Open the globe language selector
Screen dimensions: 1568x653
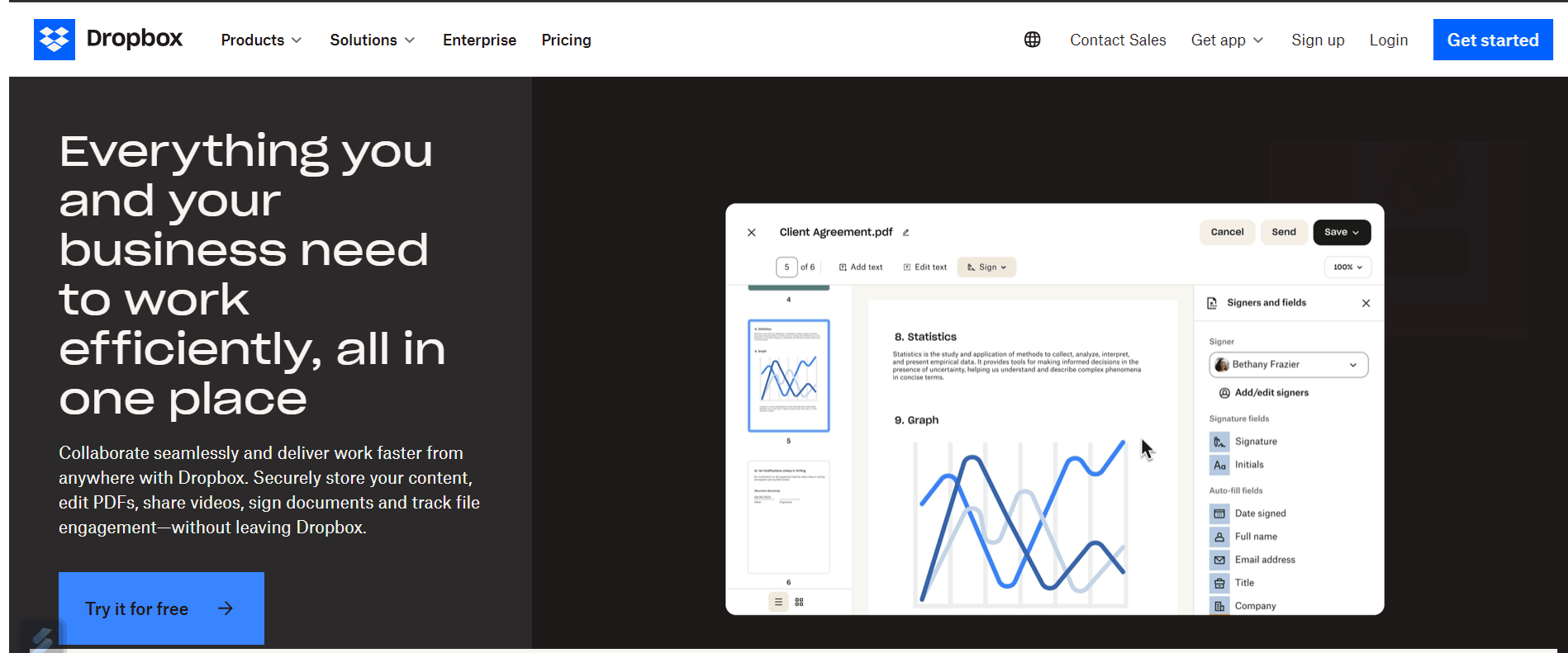[x=1032, y=40]
